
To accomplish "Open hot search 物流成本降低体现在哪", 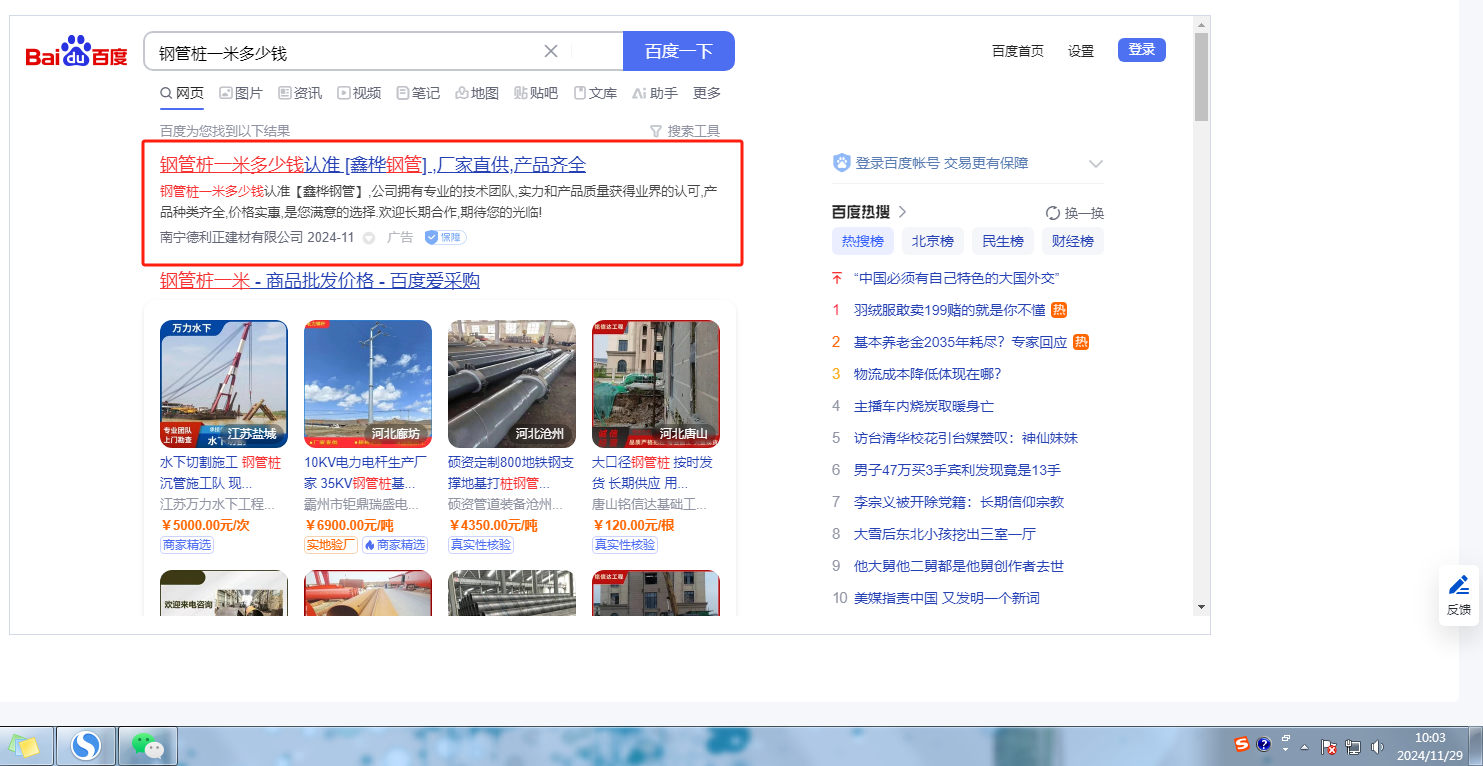I will point(927,374).
